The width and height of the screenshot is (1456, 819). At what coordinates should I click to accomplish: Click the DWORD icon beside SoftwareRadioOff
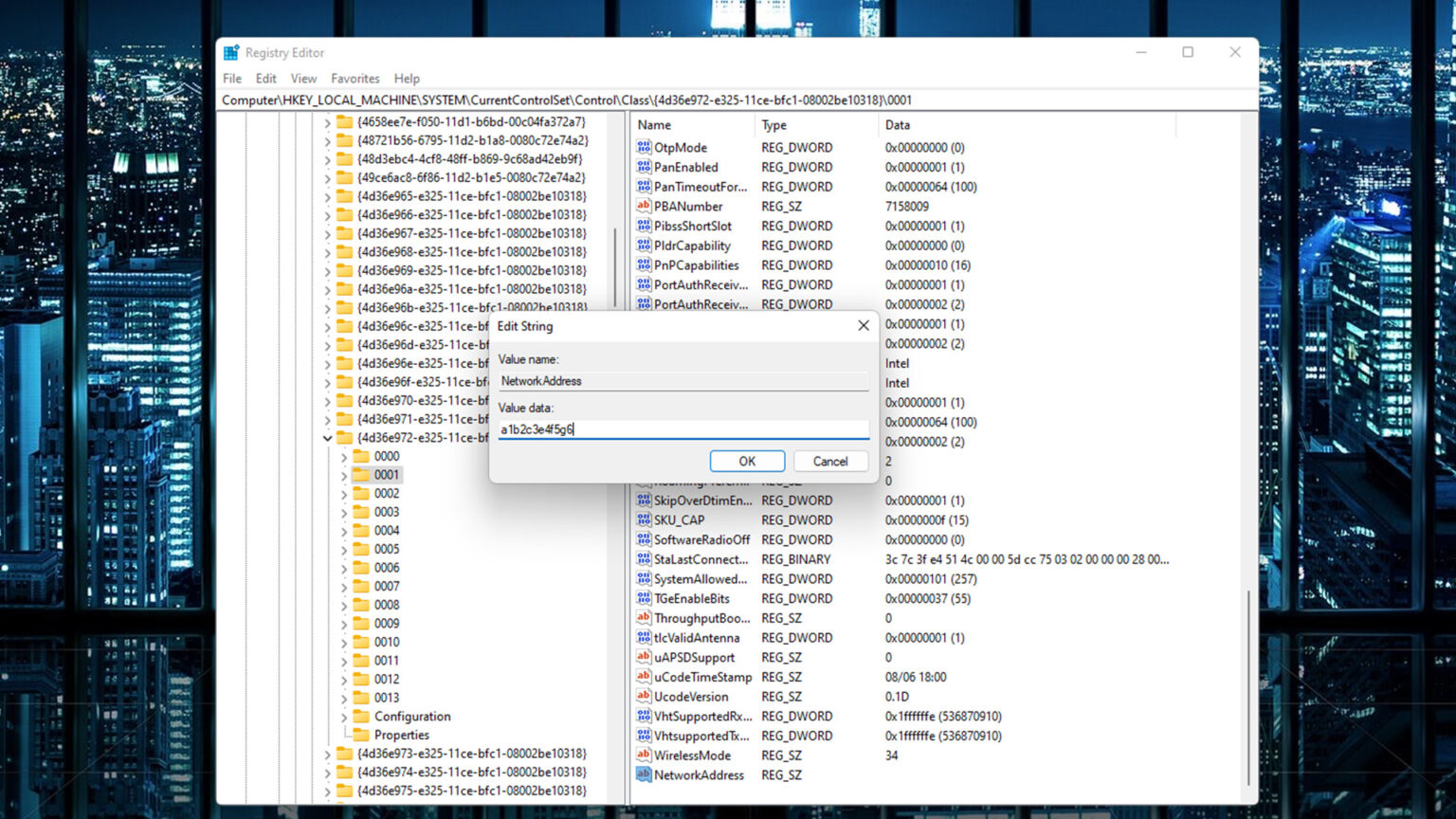pos(643,539)
